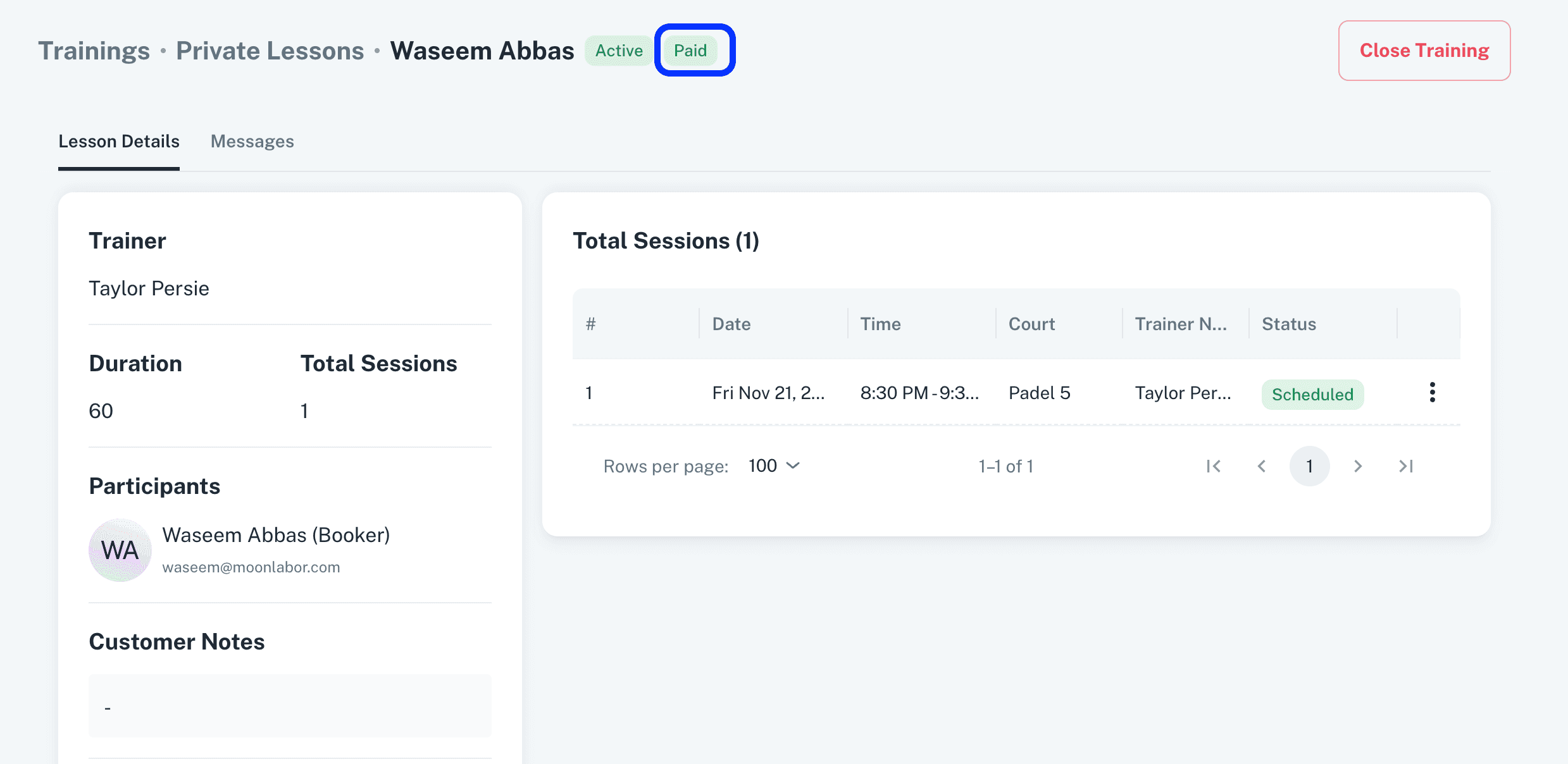Image resolution: width=1568 pixels, height=764 pixels.
Task: Click the WA participant avatar
Action: coord(120,550)
